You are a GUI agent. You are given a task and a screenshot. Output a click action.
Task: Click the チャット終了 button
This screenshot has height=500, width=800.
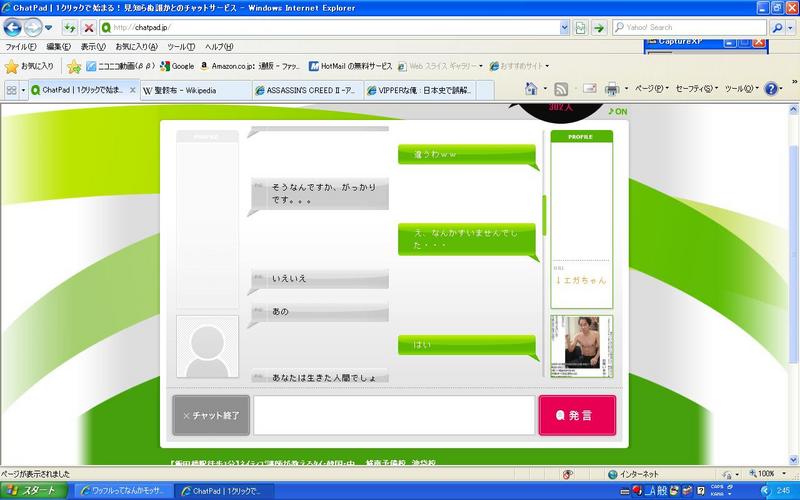(x=211, y=415)
